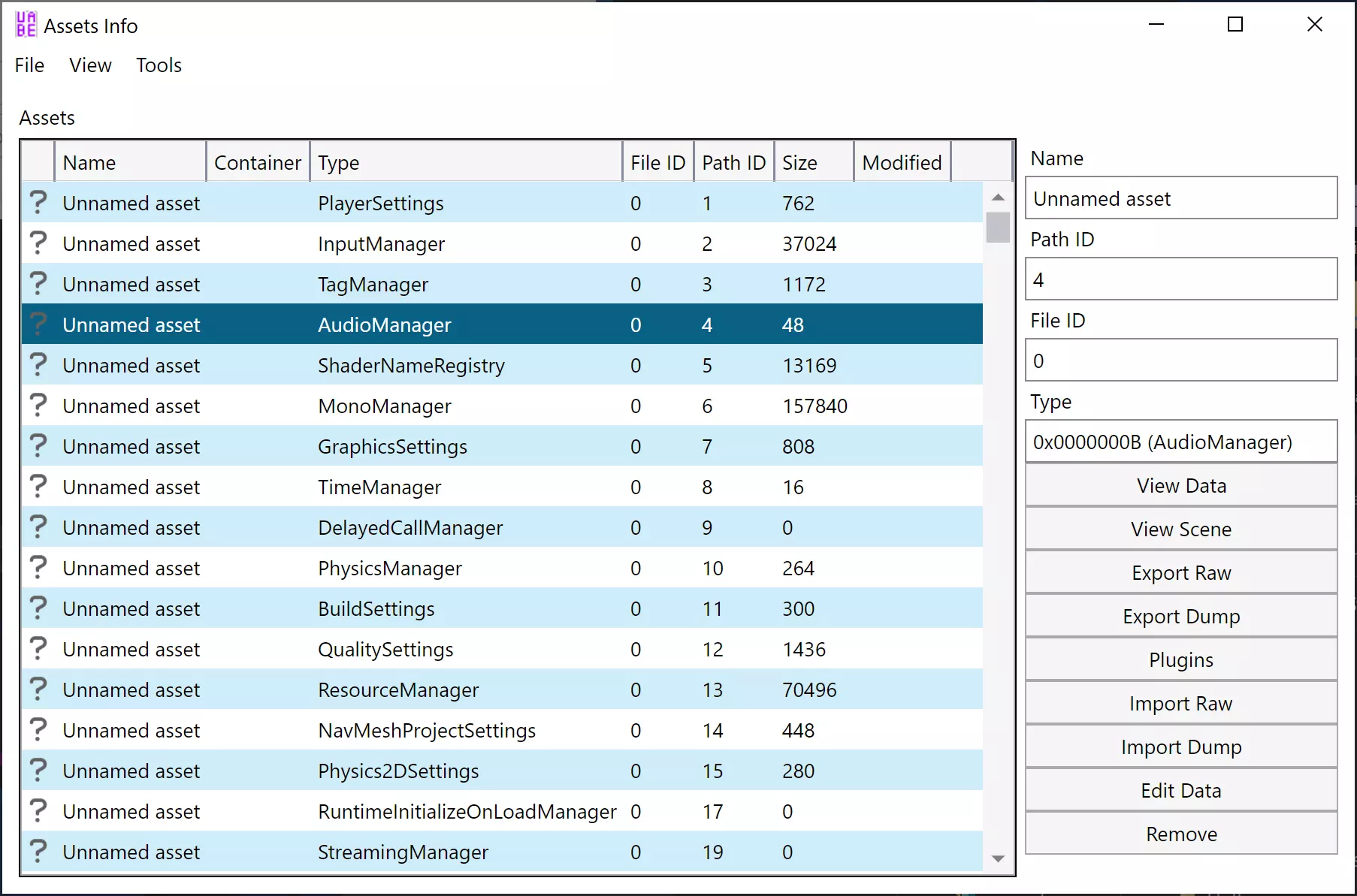Click the question mark icon beside QualitySettings
The image size is (1357, 896).
click(x=38, y=649)
